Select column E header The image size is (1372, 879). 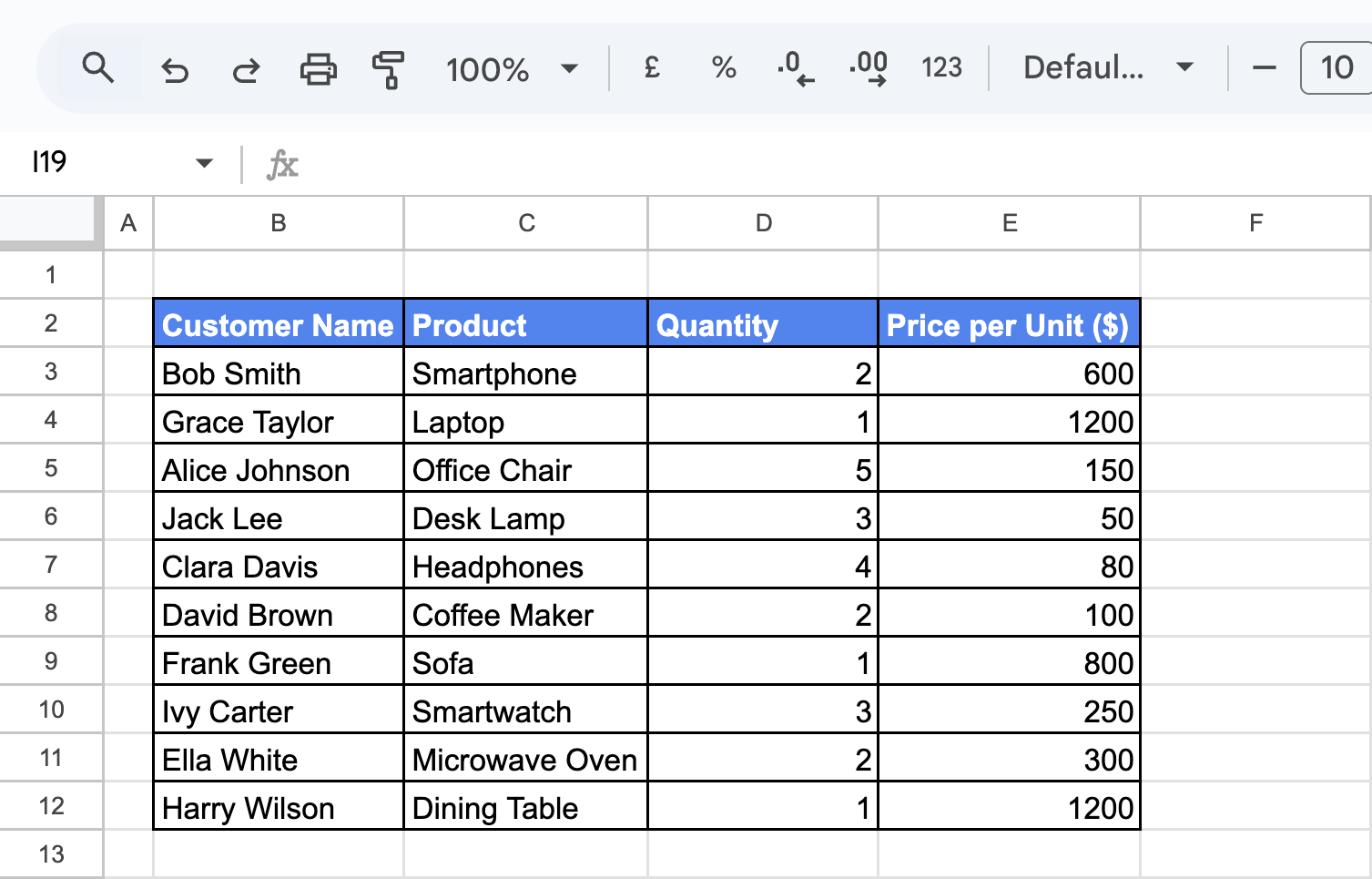(x=1010, y=223)
